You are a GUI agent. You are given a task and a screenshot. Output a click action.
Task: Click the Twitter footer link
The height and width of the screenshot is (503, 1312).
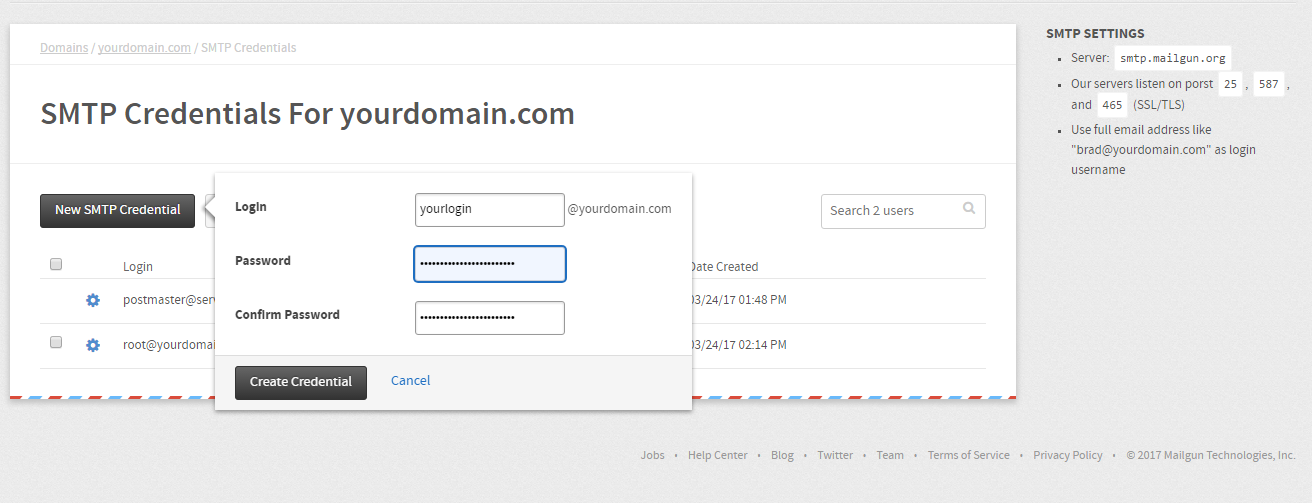point(835,455)
